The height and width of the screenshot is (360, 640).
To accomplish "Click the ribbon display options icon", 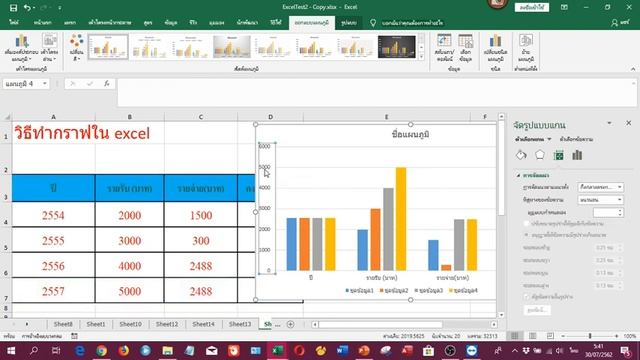I will click(564, 7).
